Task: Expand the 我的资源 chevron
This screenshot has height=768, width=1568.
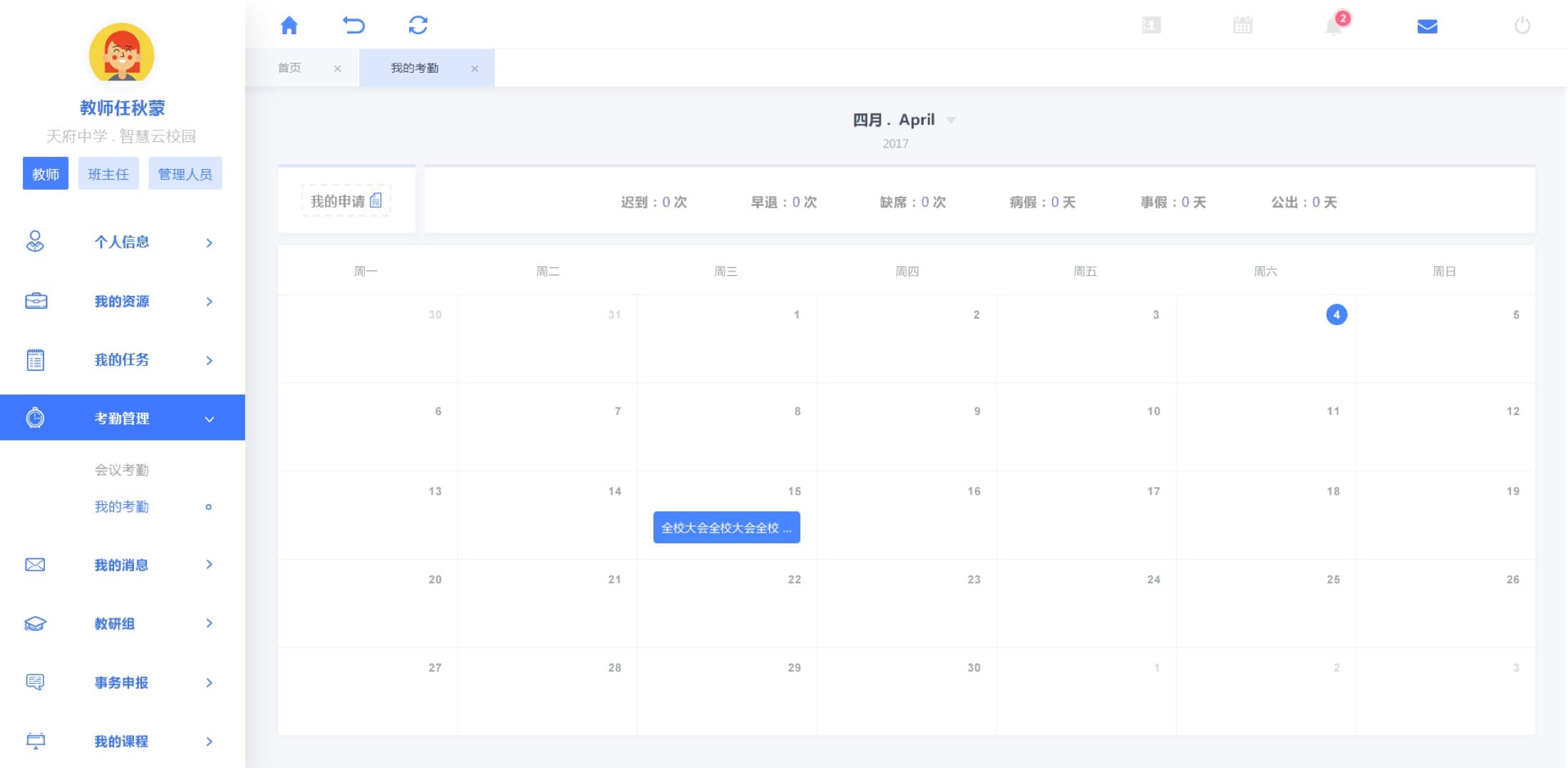Action: click(209, 302)
